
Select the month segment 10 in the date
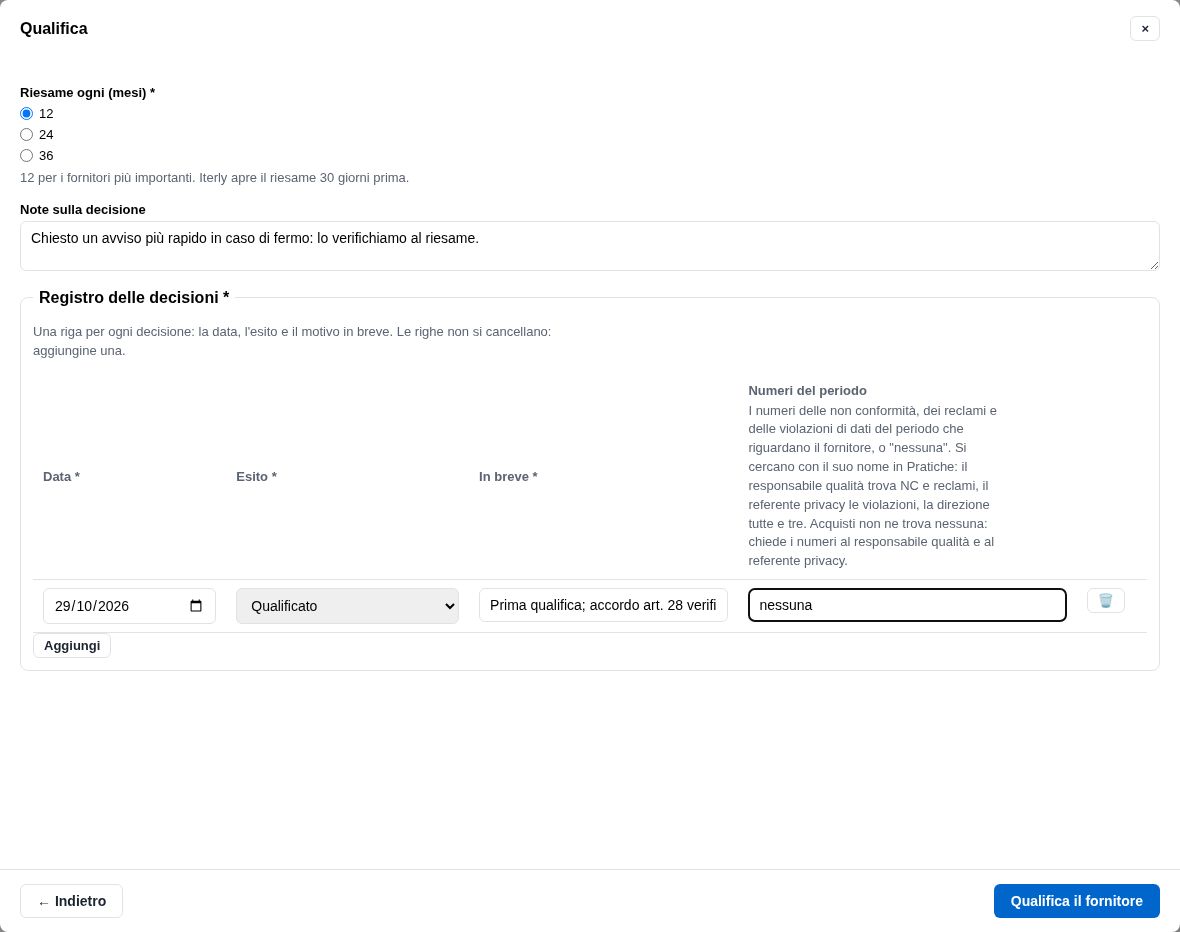coord(84,606)
